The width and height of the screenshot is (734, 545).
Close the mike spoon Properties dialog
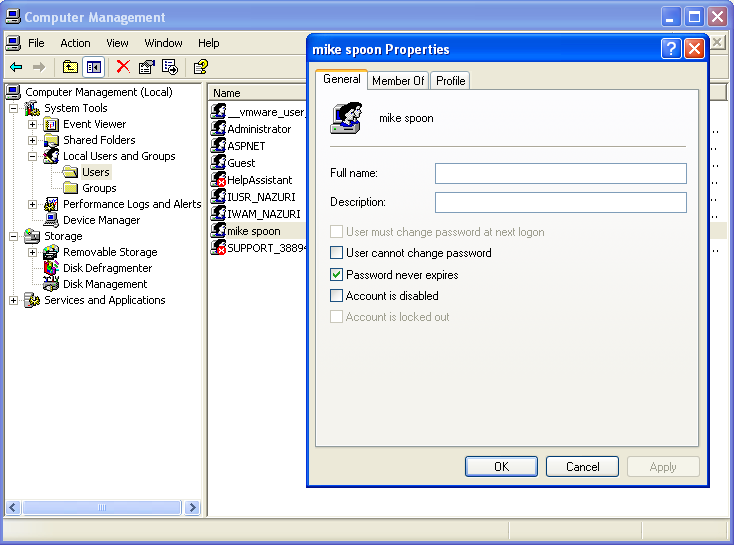pos(694,48)
